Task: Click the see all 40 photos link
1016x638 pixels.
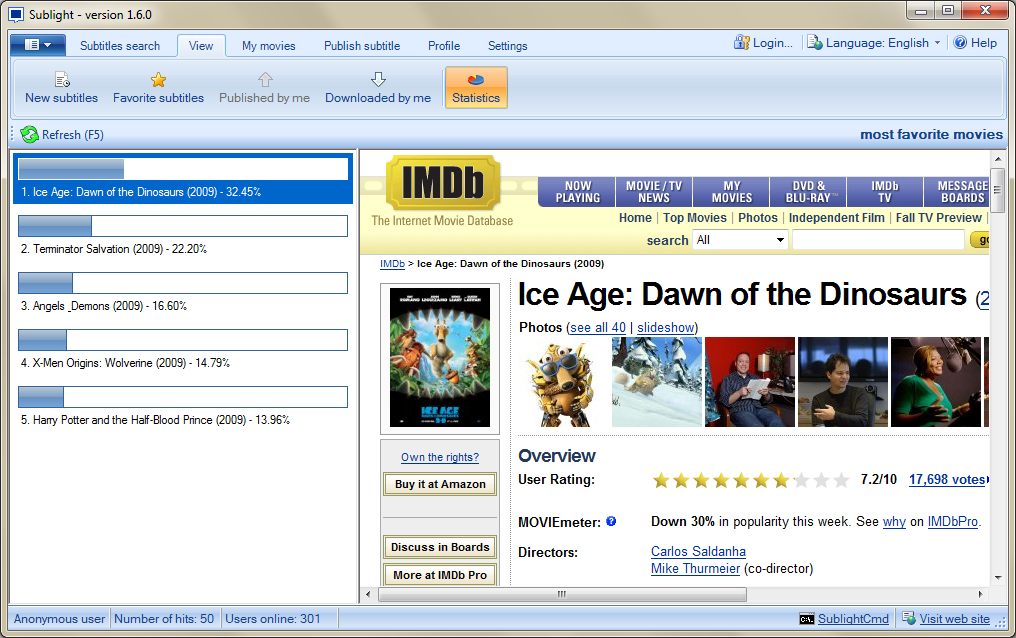Action: (597, 328)
